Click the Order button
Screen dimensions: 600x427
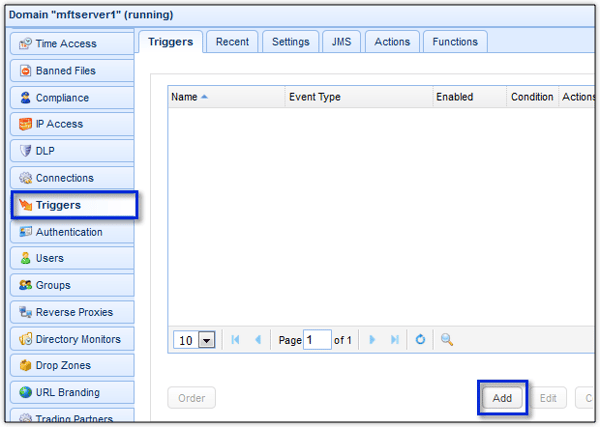coord(191,398)
